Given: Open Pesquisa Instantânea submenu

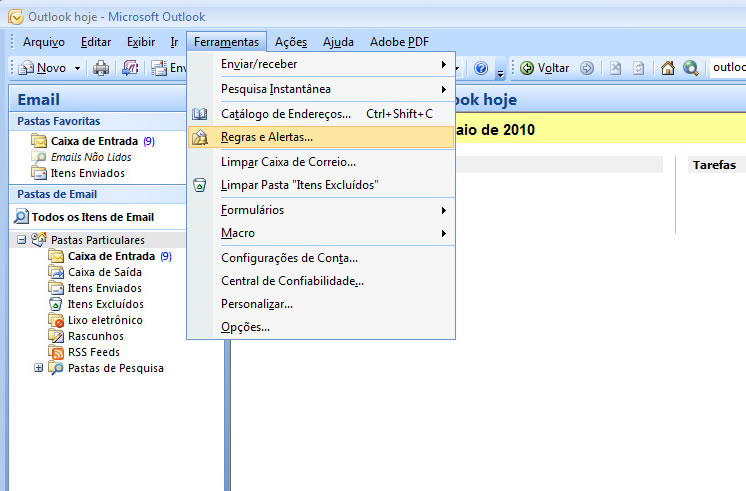Looking at the screenshot, I should tap(322, 89).
